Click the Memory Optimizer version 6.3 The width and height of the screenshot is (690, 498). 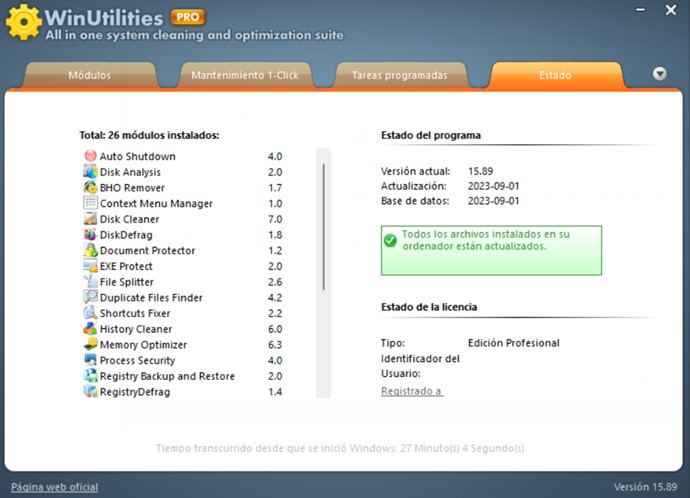coord(275,345)
